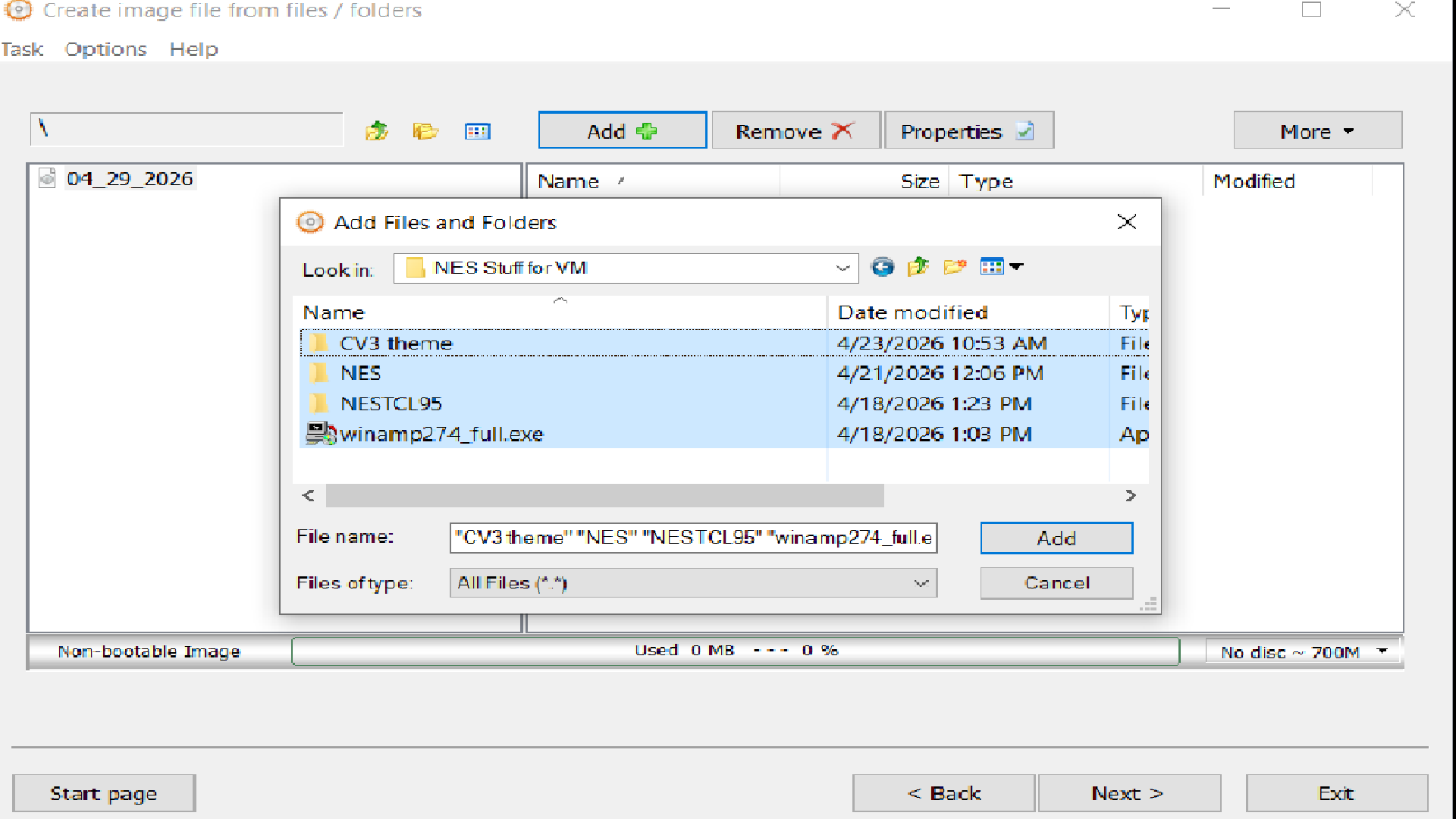1456x819 pixels.
Task: Click the view mode icon in main toolbar
Action: (478, 131)
